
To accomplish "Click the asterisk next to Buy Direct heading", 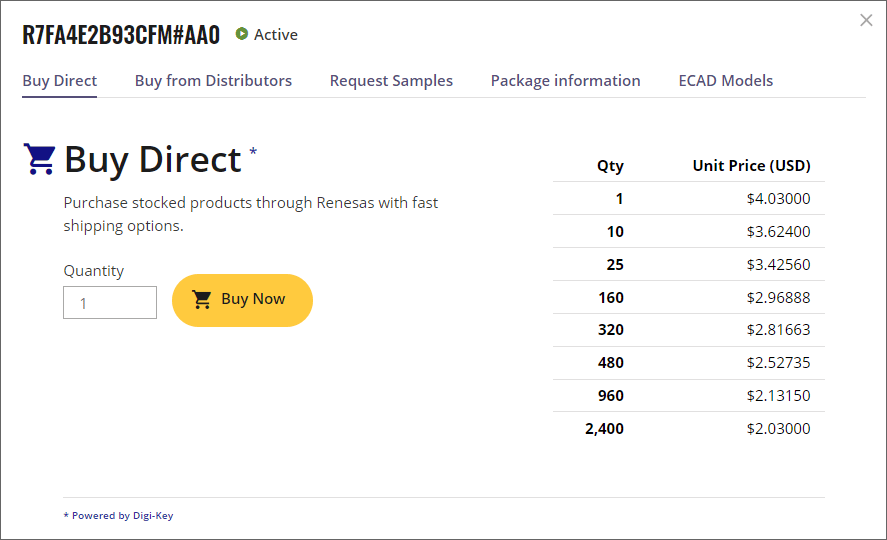I will (x=253, y=152).
